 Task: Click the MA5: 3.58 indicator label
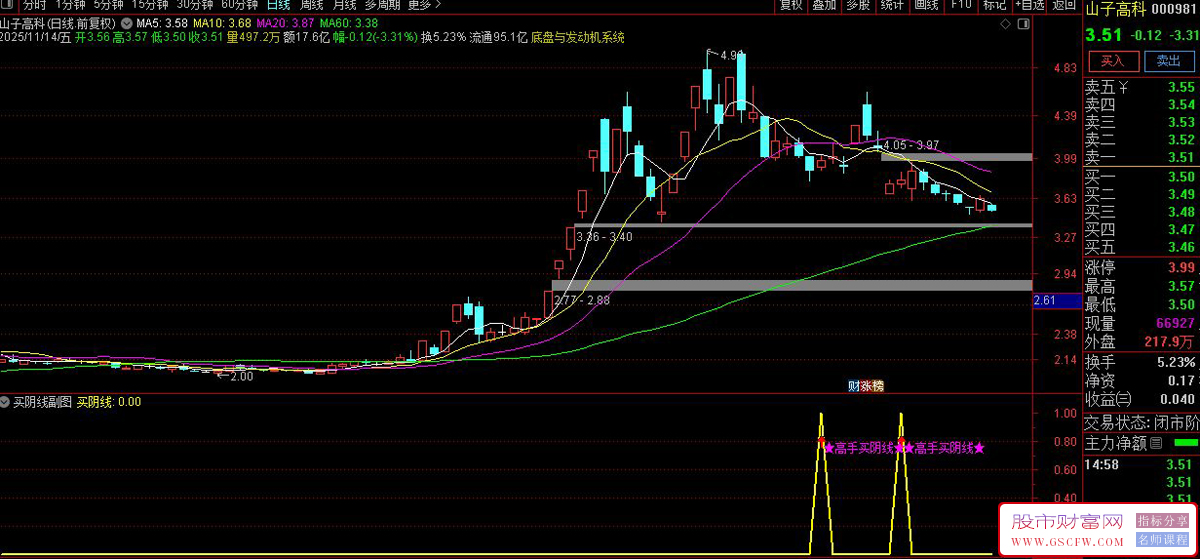point(161,23)
